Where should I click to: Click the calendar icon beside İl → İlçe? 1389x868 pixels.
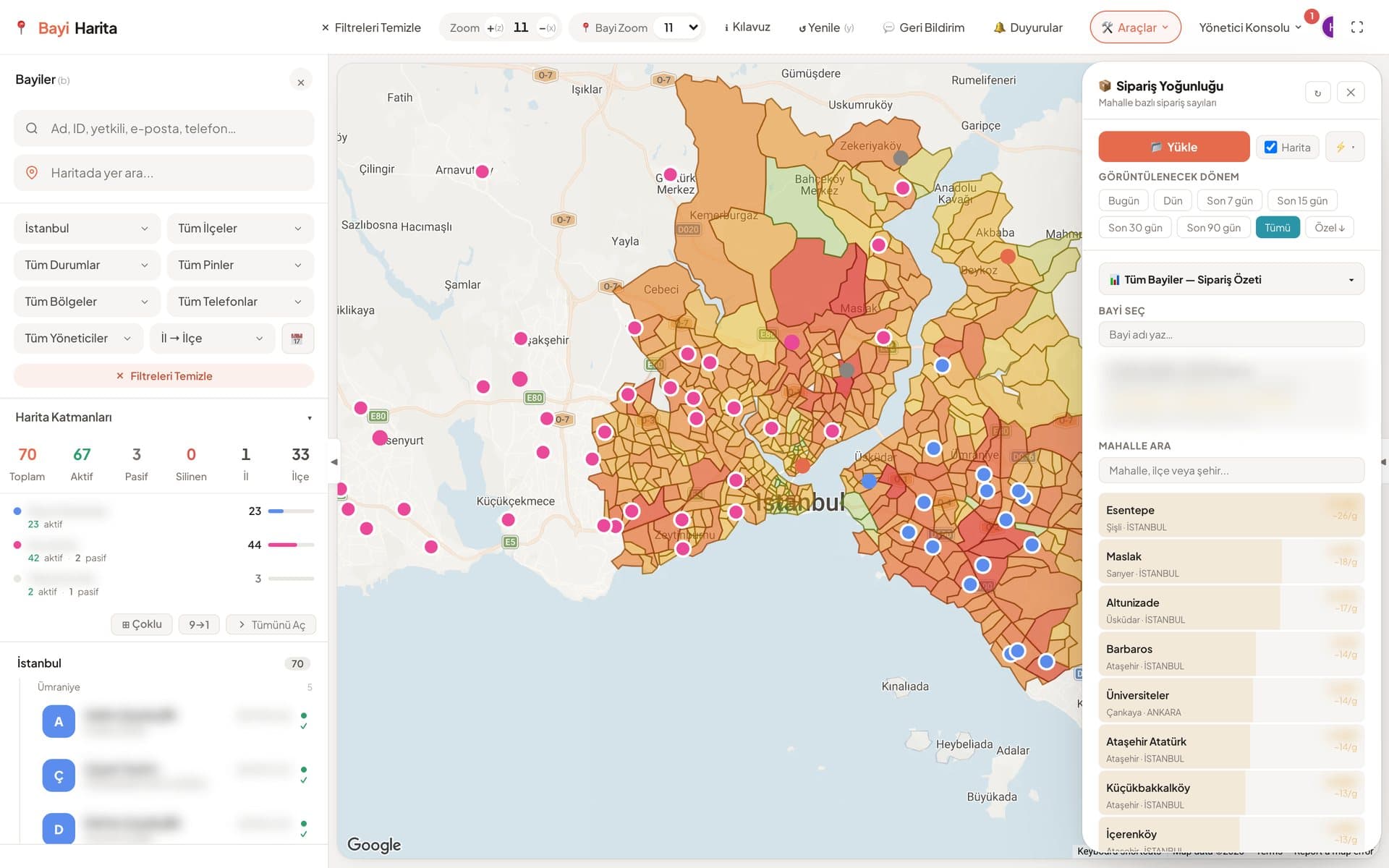[297, 339]
